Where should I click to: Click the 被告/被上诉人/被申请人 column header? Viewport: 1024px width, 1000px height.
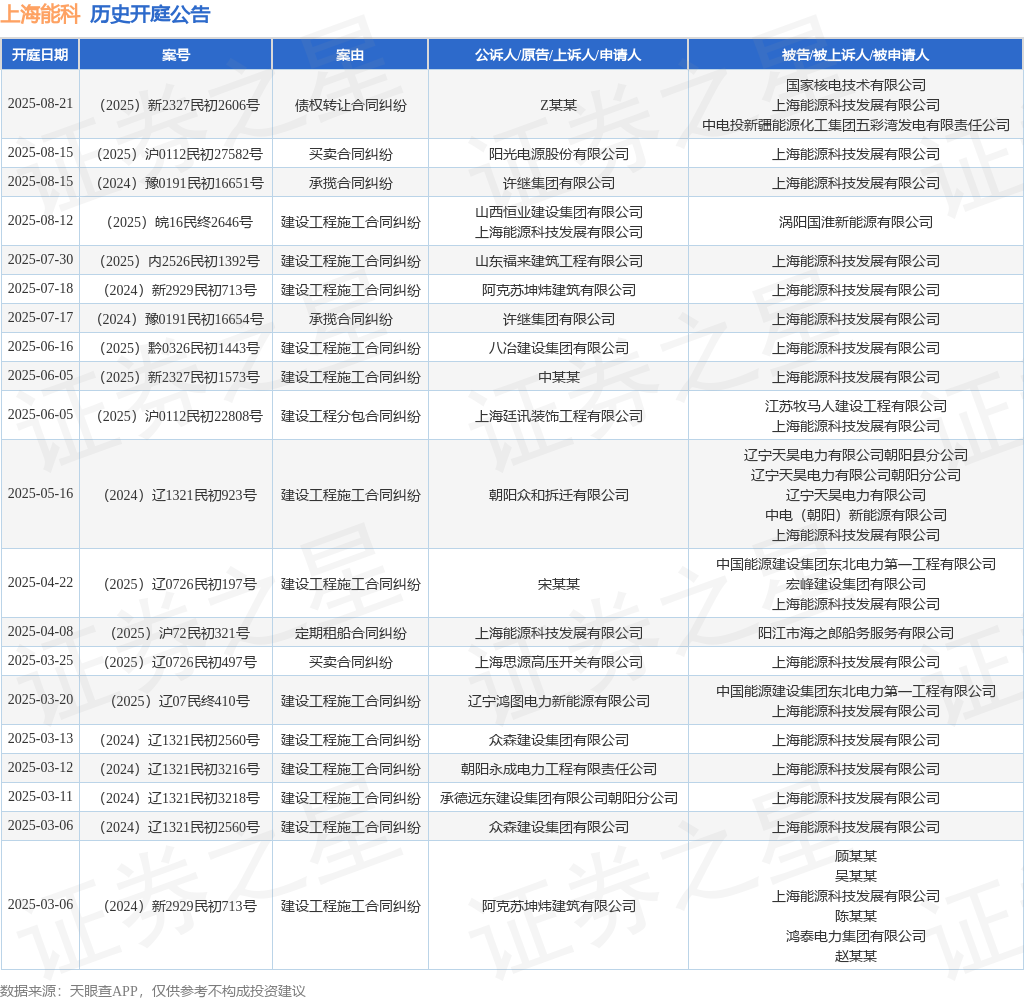(x=856, y=55)
